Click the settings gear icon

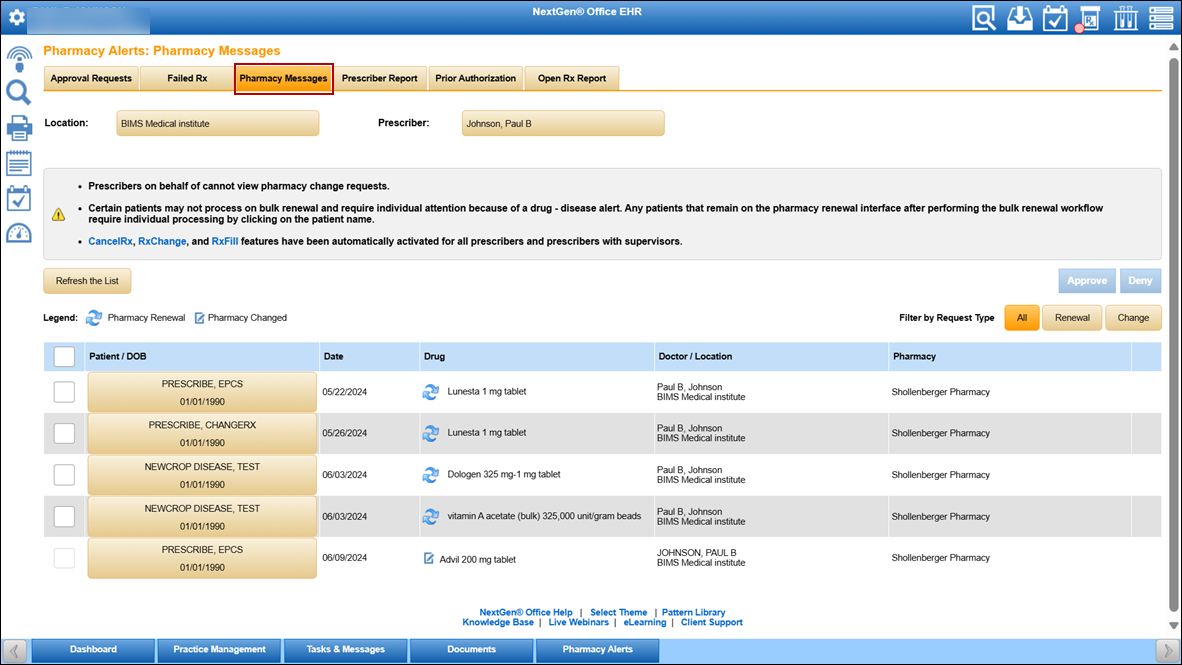coord(16,17)
